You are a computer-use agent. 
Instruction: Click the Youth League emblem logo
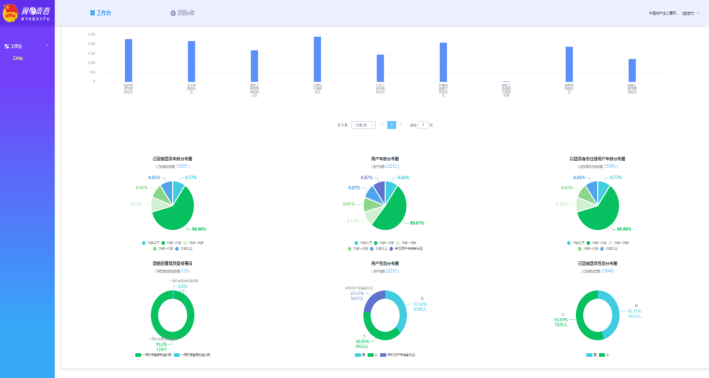(x=10, y=13)
